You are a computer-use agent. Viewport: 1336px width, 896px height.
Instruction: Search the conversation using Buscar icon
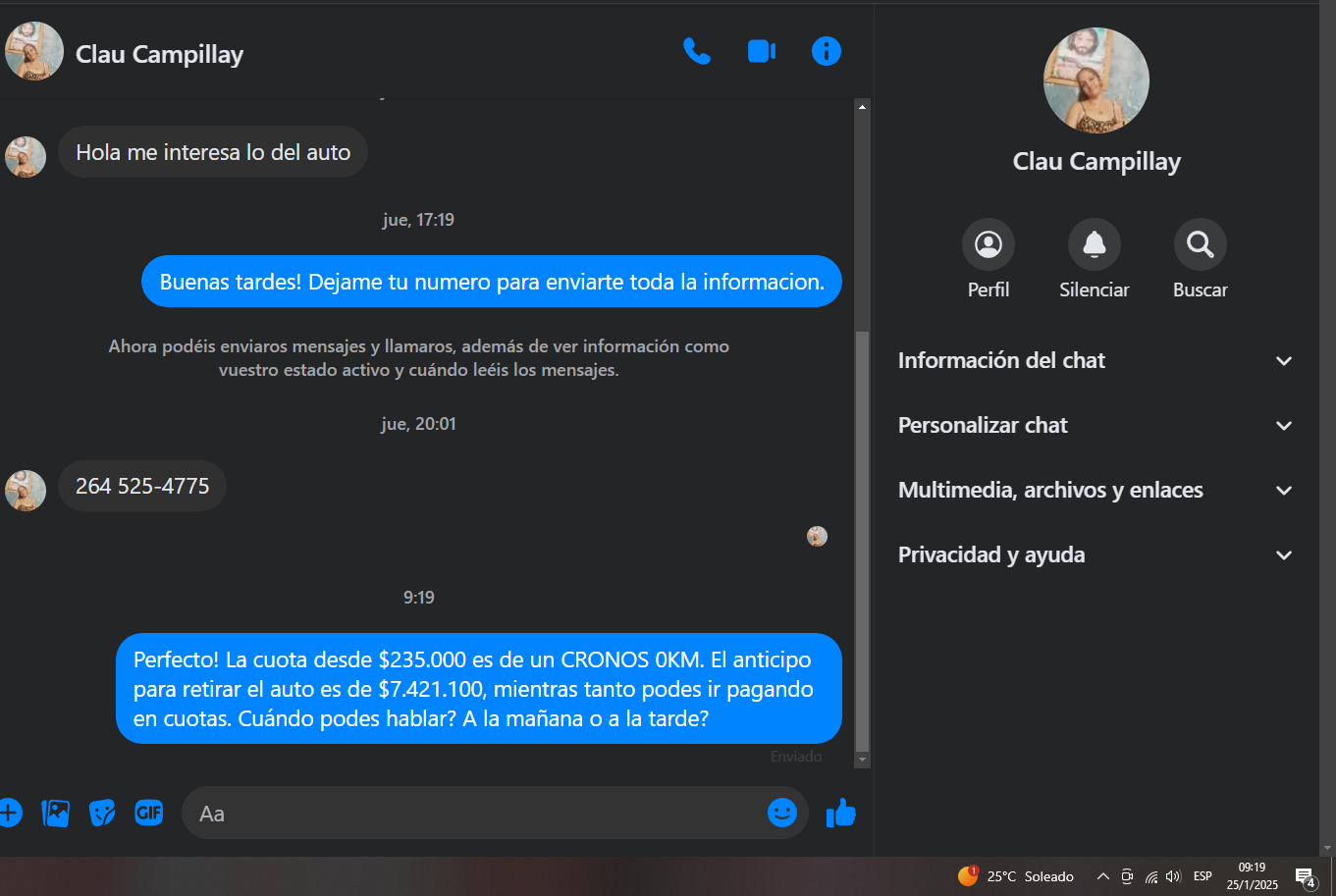pyautogui.click(x=1200, y=244)
